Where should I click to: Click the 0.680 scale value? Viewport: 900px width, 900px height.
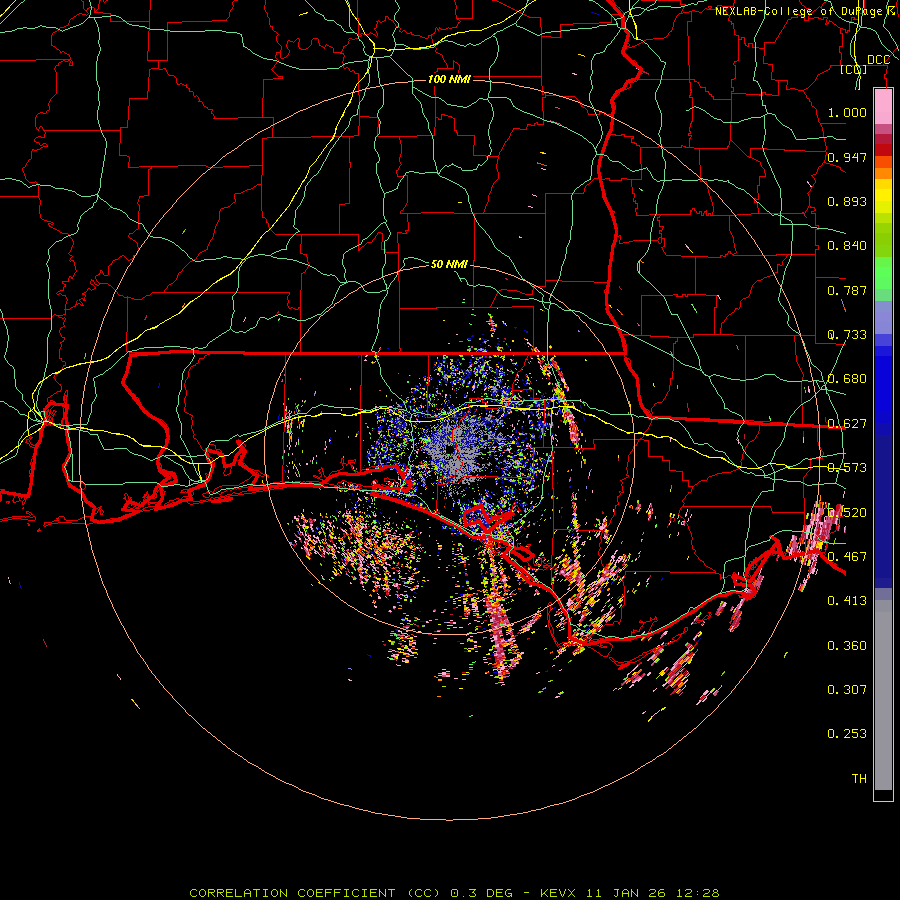847,379
